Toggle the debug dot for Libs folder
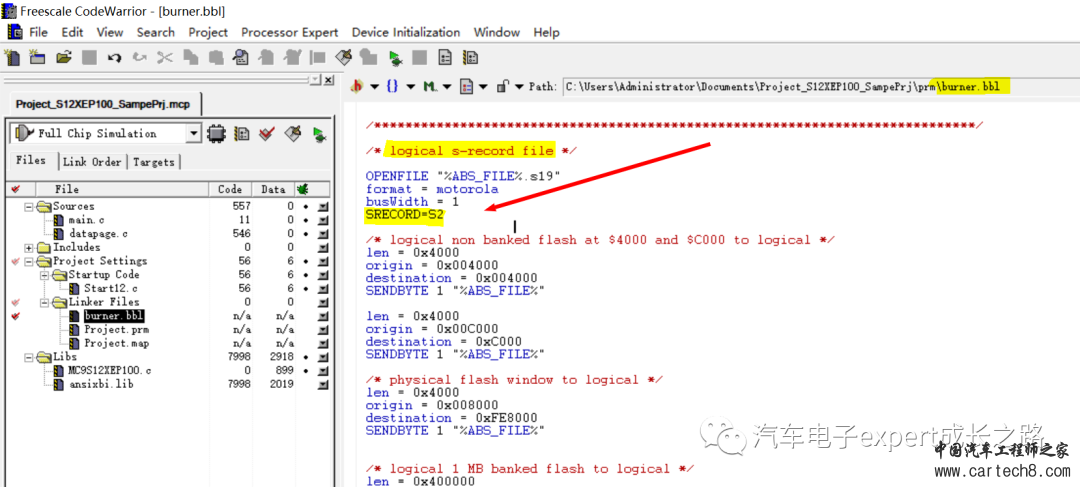 coord(305,357)
